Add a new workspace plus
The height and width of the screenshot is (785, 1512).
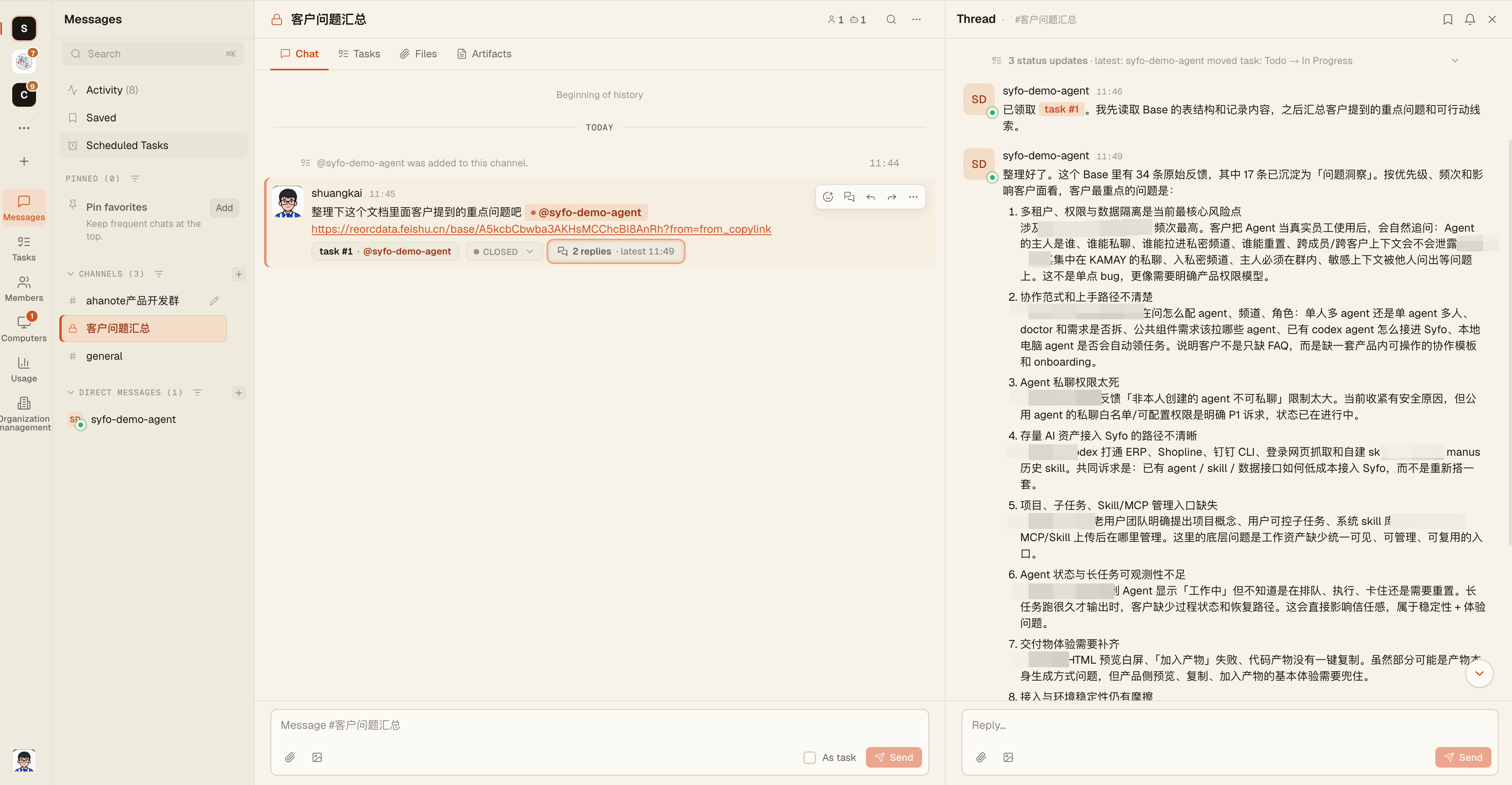(23, 161)
